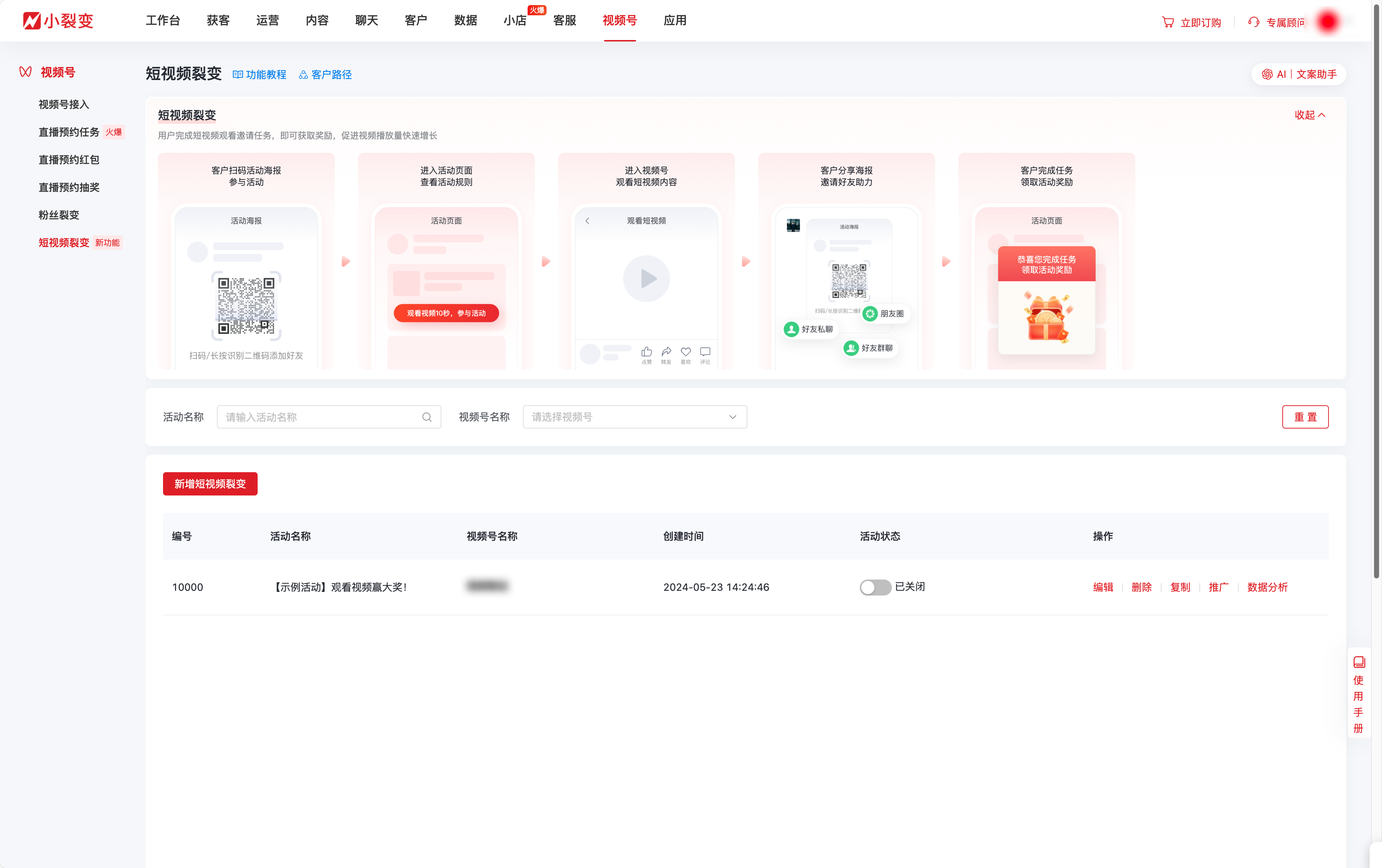
Task: Click the back arrow in 观看短视频 mockup
Action: click(x=587, y=221)
